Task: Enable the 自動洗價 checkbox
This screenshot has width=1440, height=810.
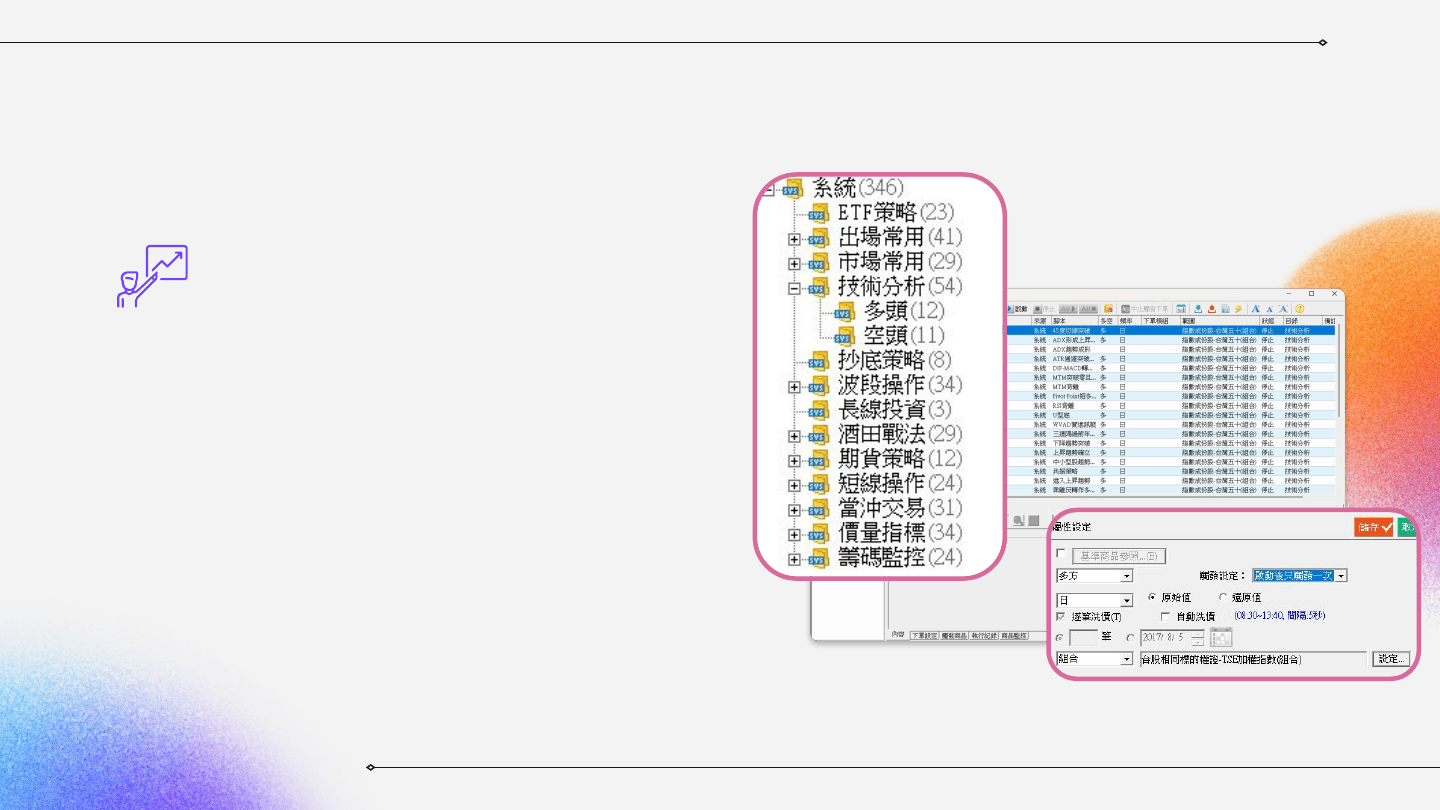Action: point(1165,617)
